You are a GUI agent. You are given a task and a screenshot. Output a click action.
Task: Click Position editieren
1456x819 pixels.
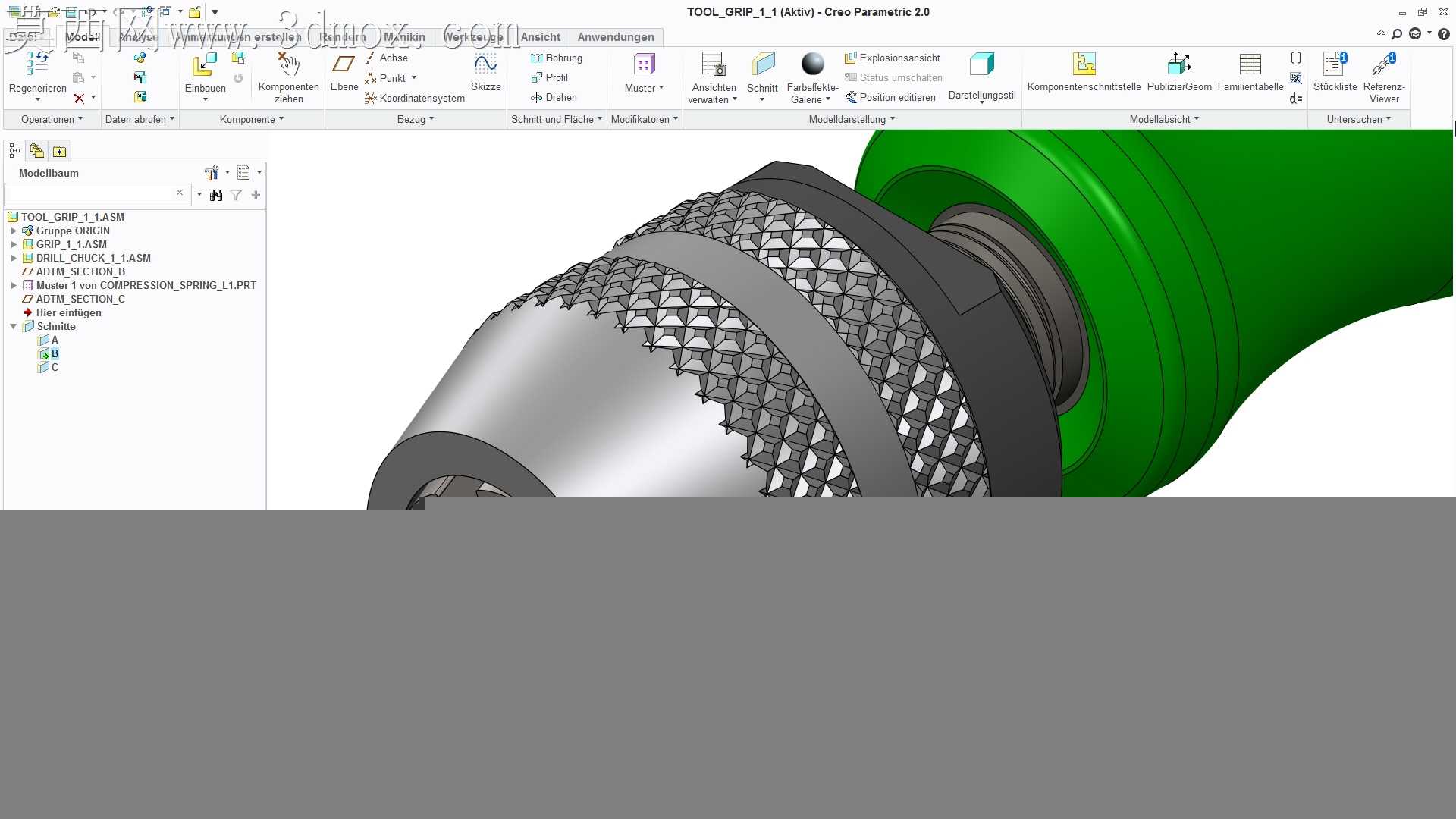click(x=890, y=97)
